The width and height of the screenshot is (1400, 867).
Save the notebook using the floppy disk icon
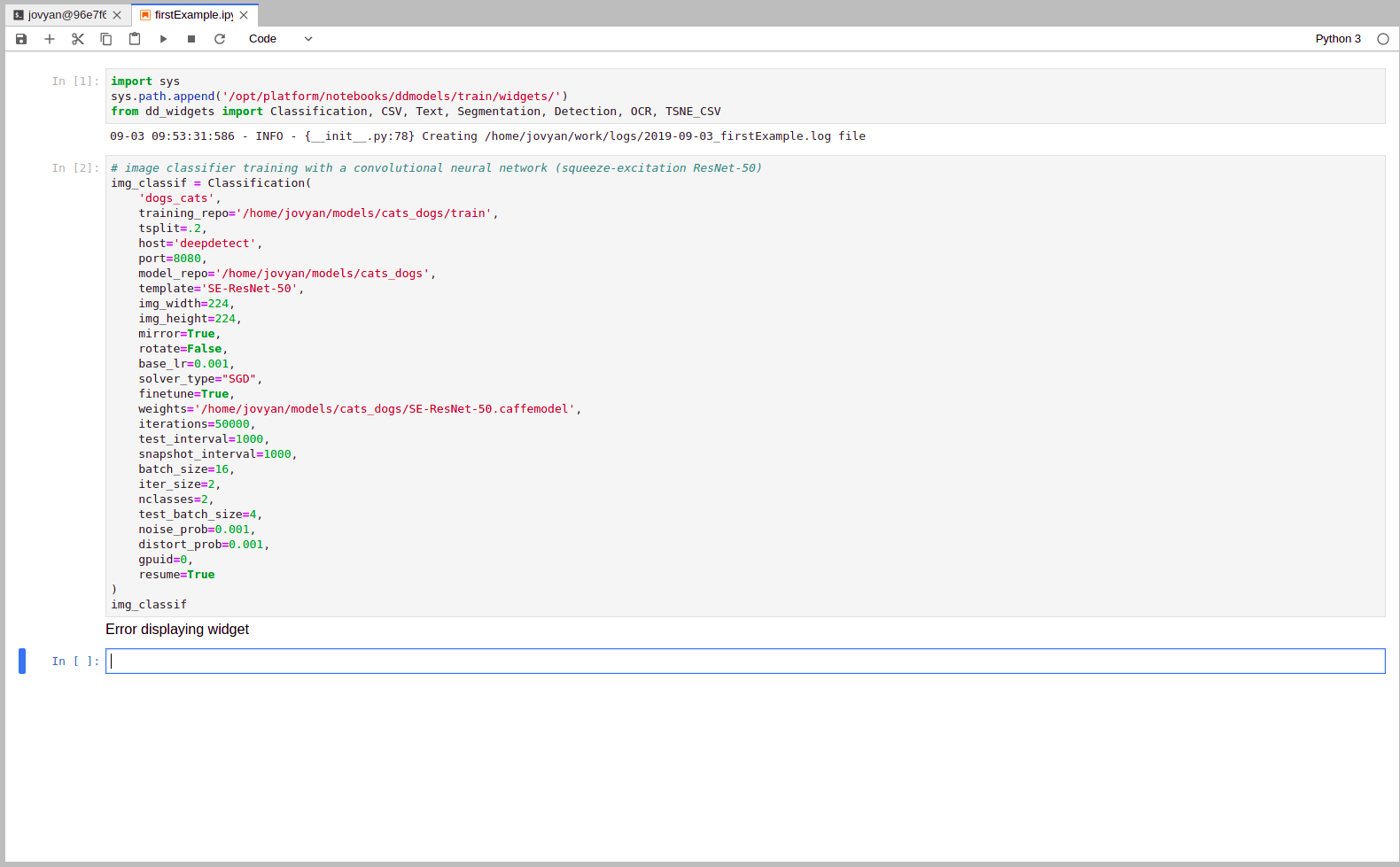pos(21,39)
